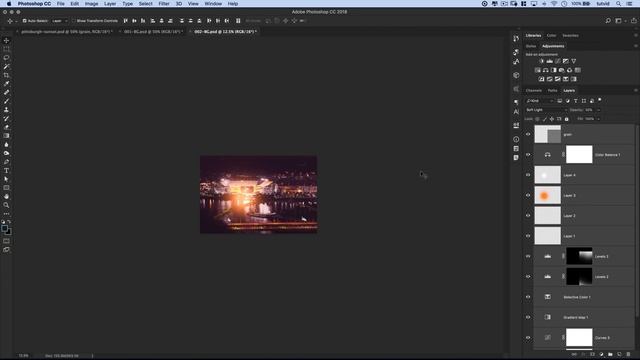The height and width of the screenshot is (360, 640).
Task: Open the Layer menu
Action: (110, 4)
